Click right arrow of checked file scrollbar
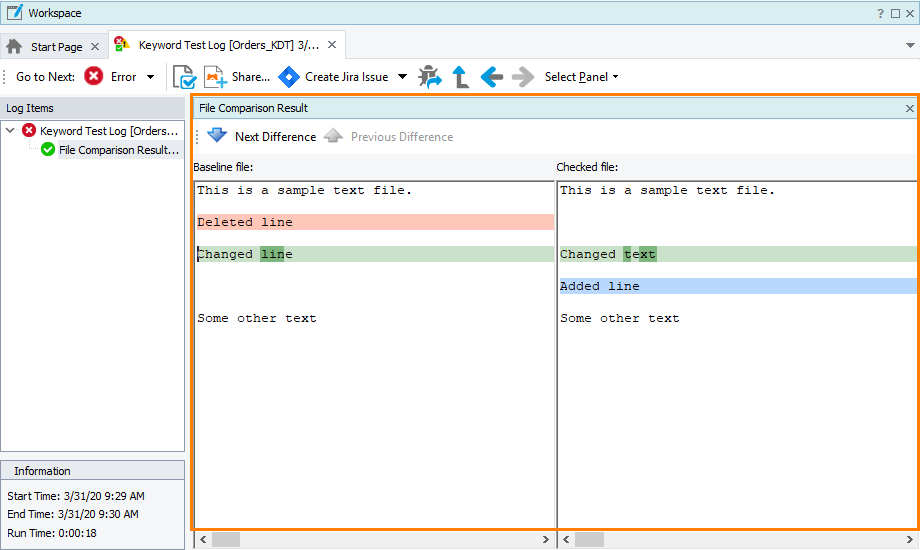 909,539
